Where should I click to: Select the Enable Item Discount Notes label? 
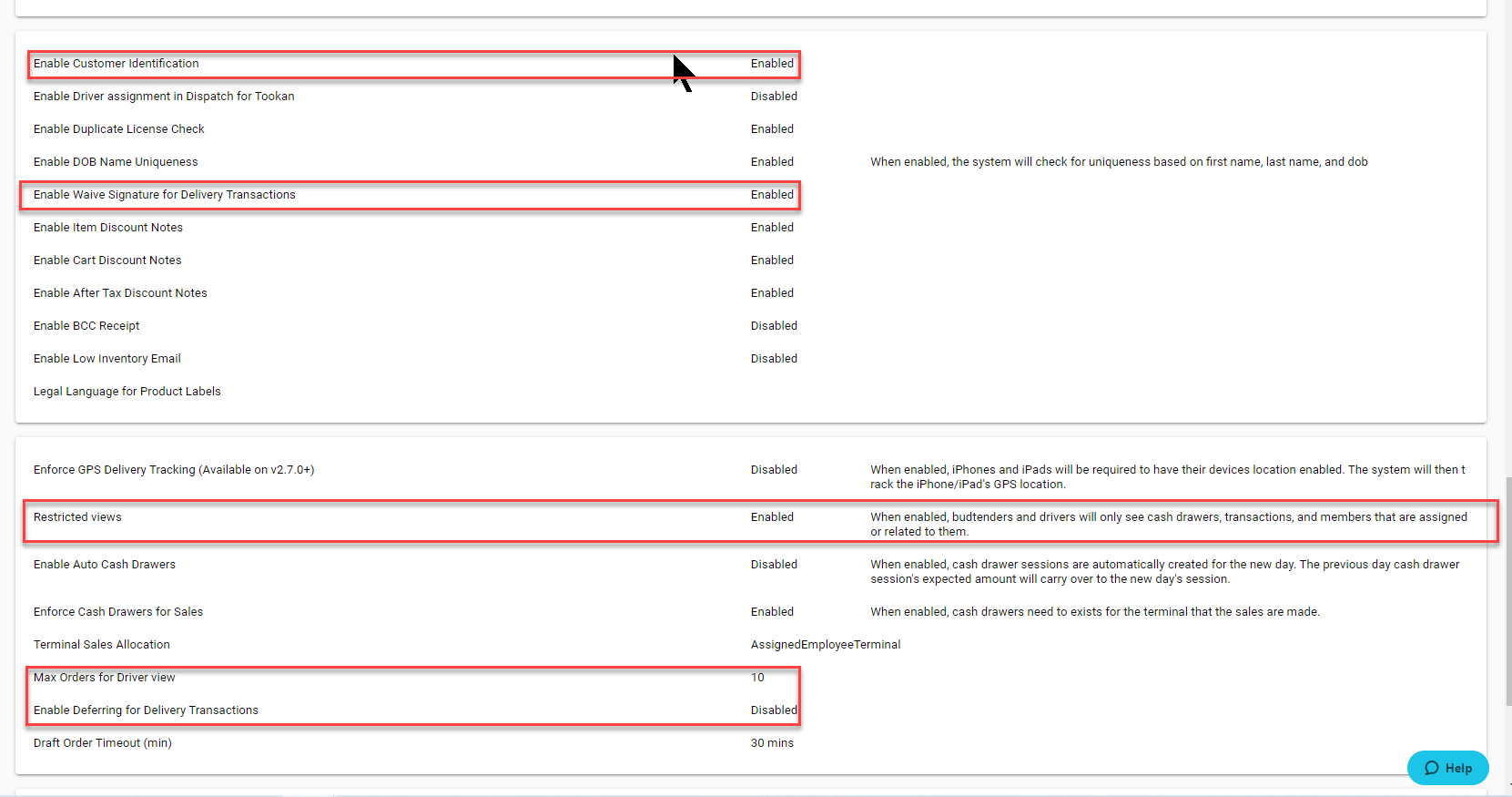coord(108,228)
